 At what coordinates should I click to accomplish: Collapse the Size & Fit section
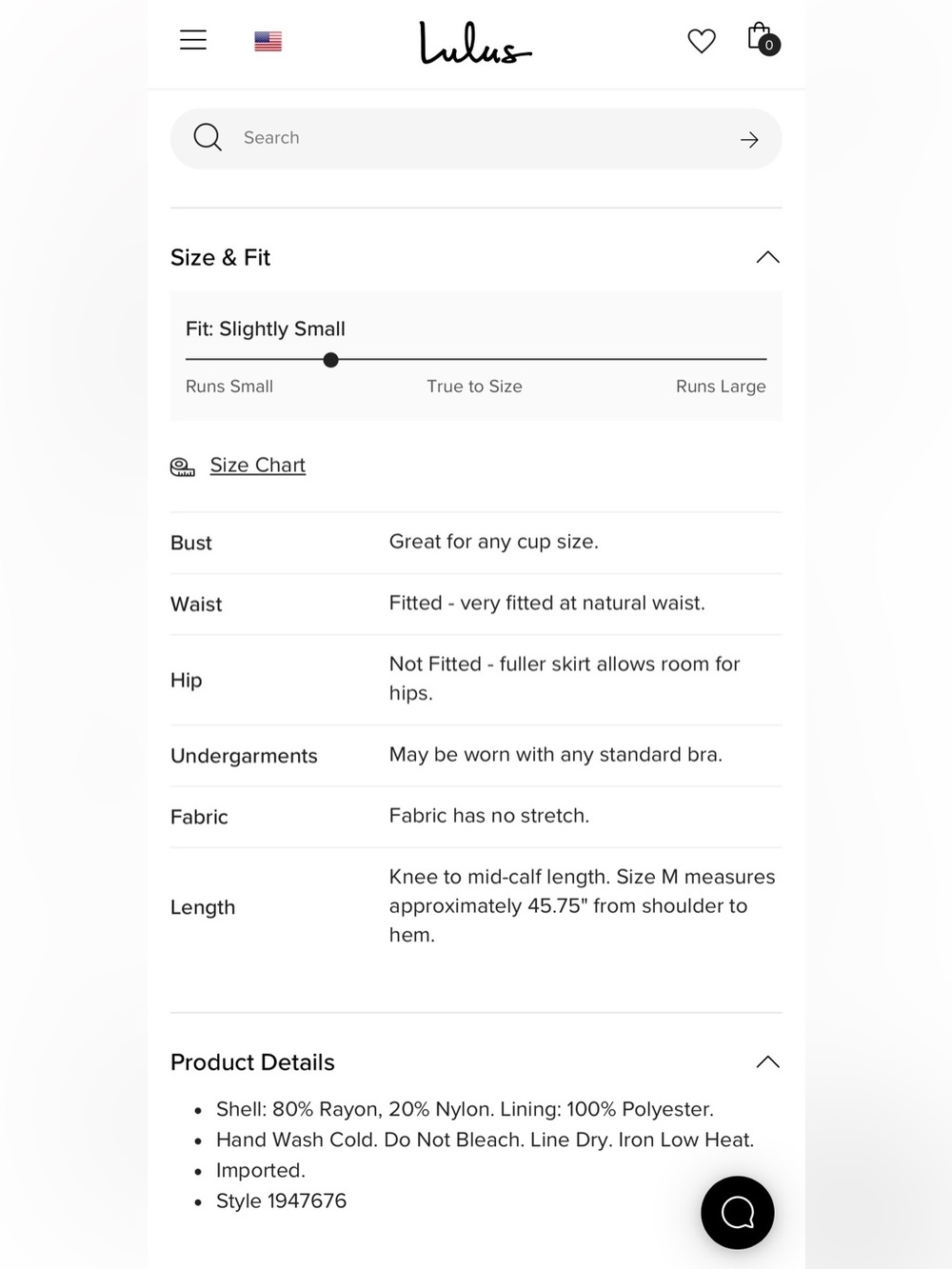coord(768,257)
